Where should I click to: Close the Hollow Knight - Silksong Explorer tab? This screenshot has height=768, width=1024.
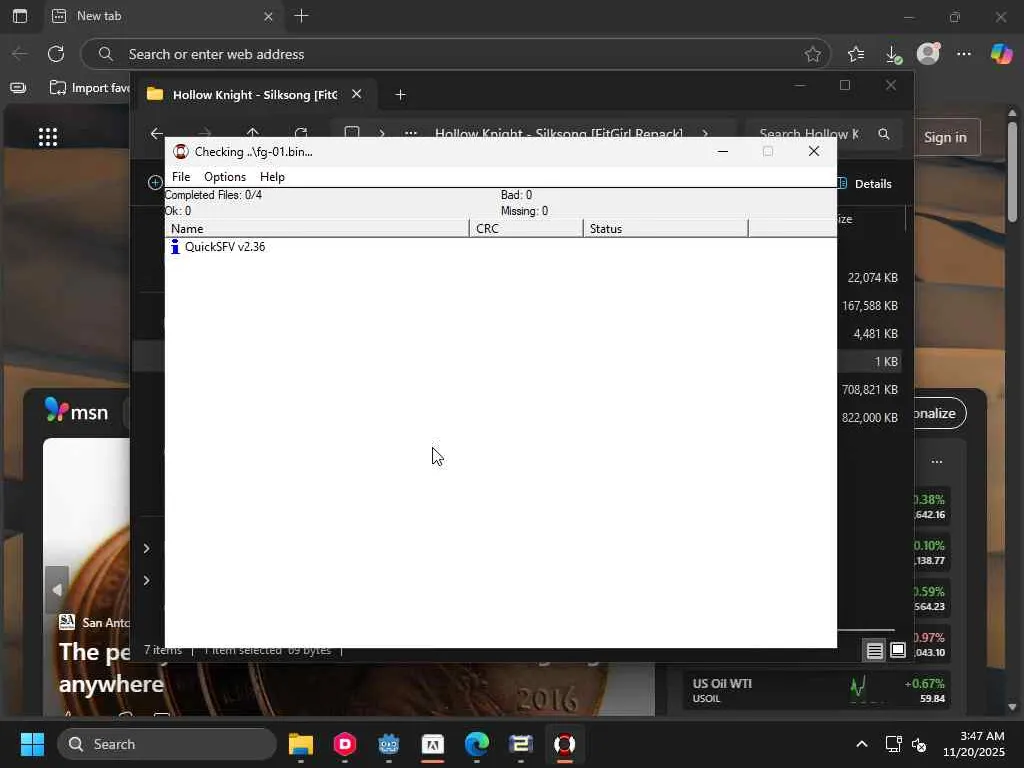point(357,94)
